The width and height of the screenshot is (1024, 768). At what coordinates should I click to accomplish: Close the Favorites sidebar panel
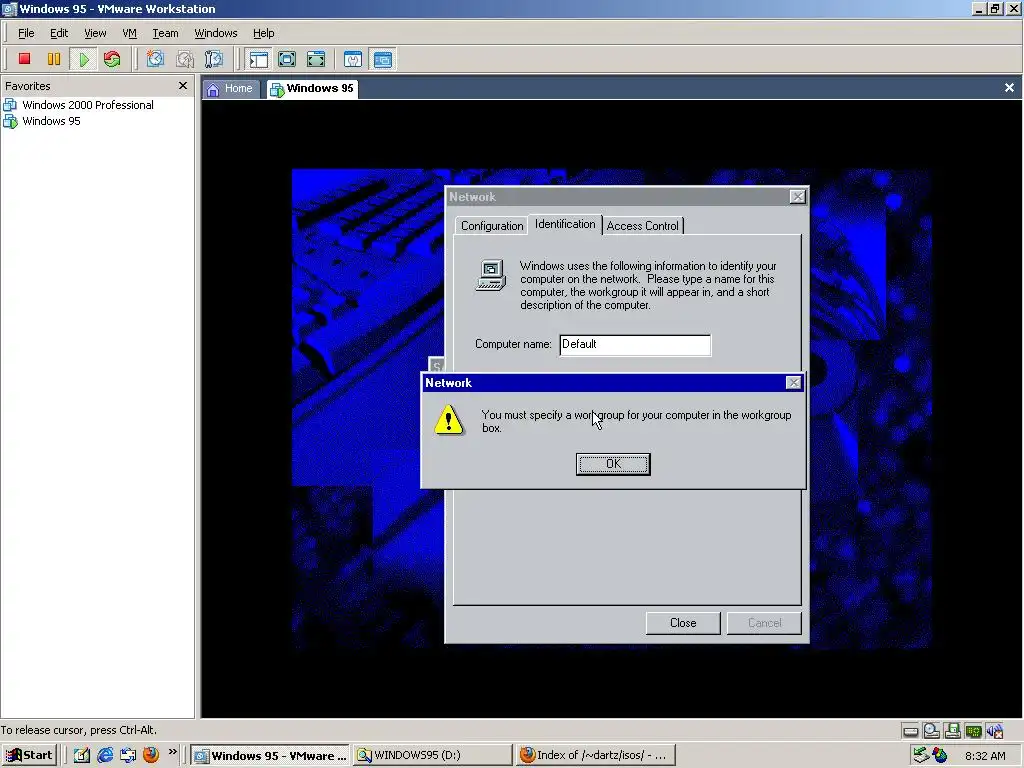(183, 86)
